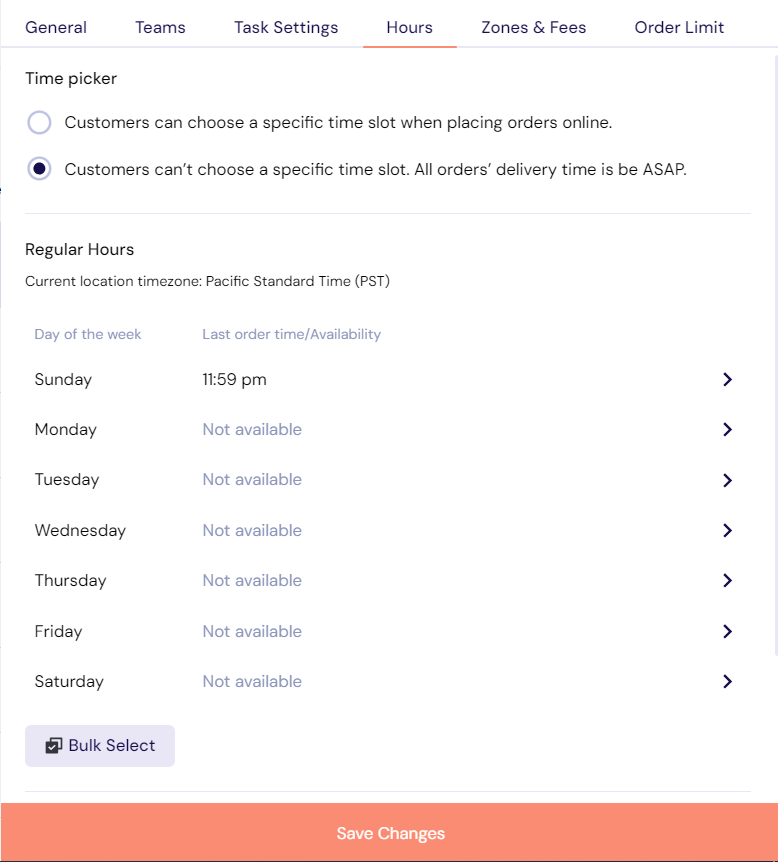Select the ASAP delivery time radio option
778x862 pixels.
(x=39, y=169)
